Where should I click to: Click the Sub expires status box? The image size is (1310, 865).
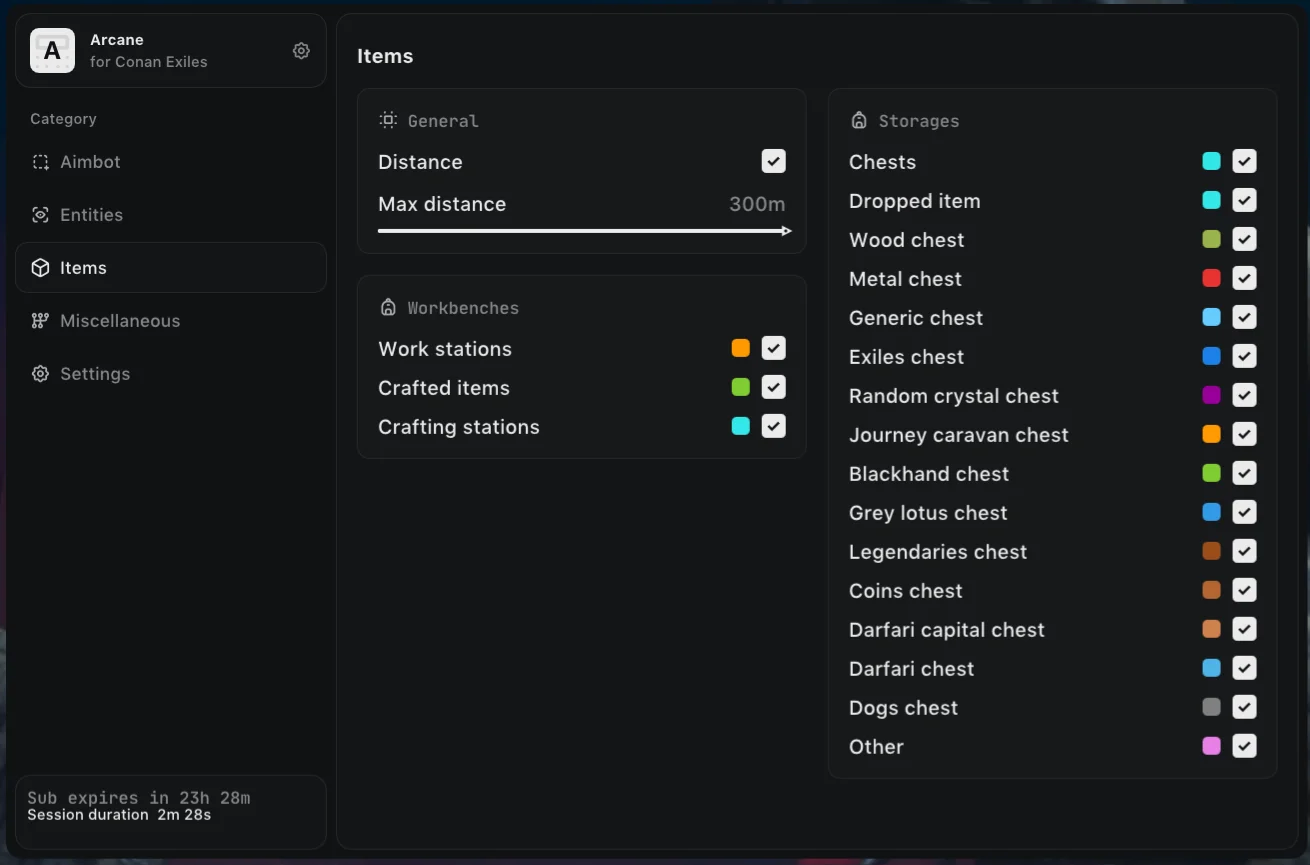click(171, 812)
